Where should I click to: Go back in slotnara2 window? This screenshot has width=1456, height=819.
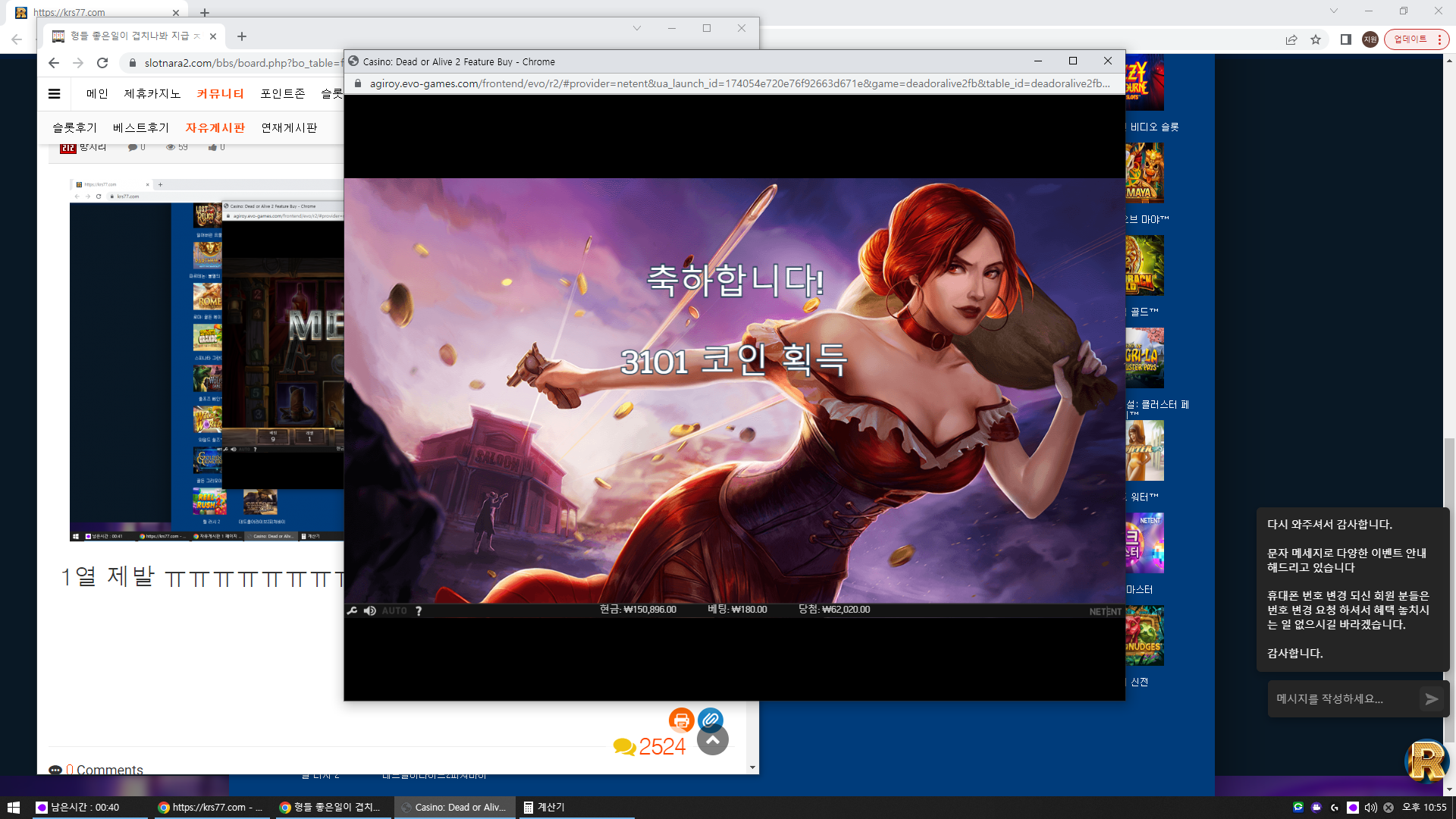point(53,63)
